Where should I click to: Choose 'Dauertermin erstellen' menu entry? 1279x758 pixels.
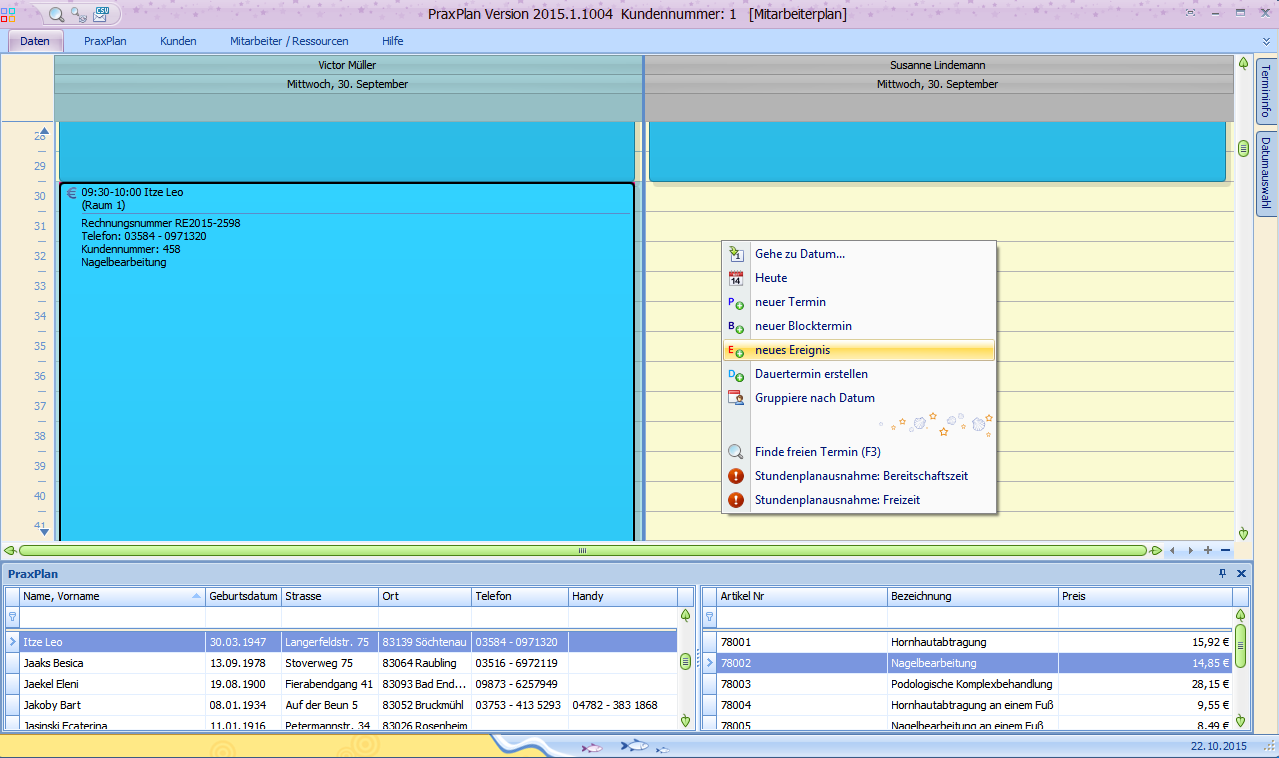click(x=859, y=374)
